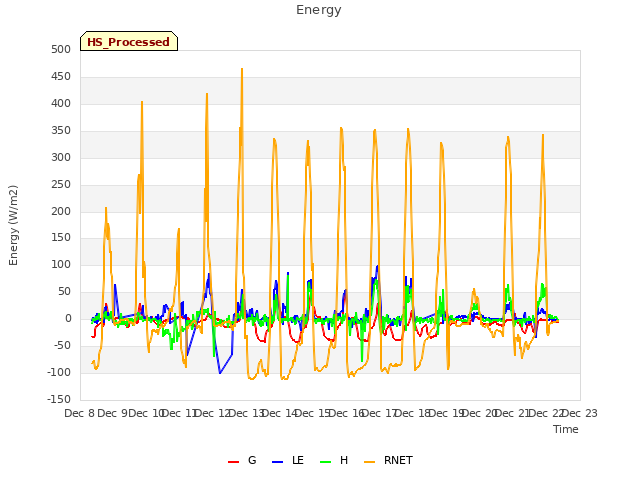
Task: Click the red G legend swatch
Action: click(x=233, y=462)
